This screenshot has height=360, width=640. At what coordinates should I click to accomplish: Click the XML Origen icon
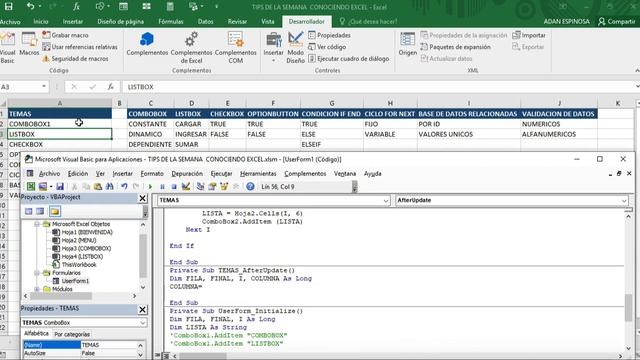(x=407, y=44)
